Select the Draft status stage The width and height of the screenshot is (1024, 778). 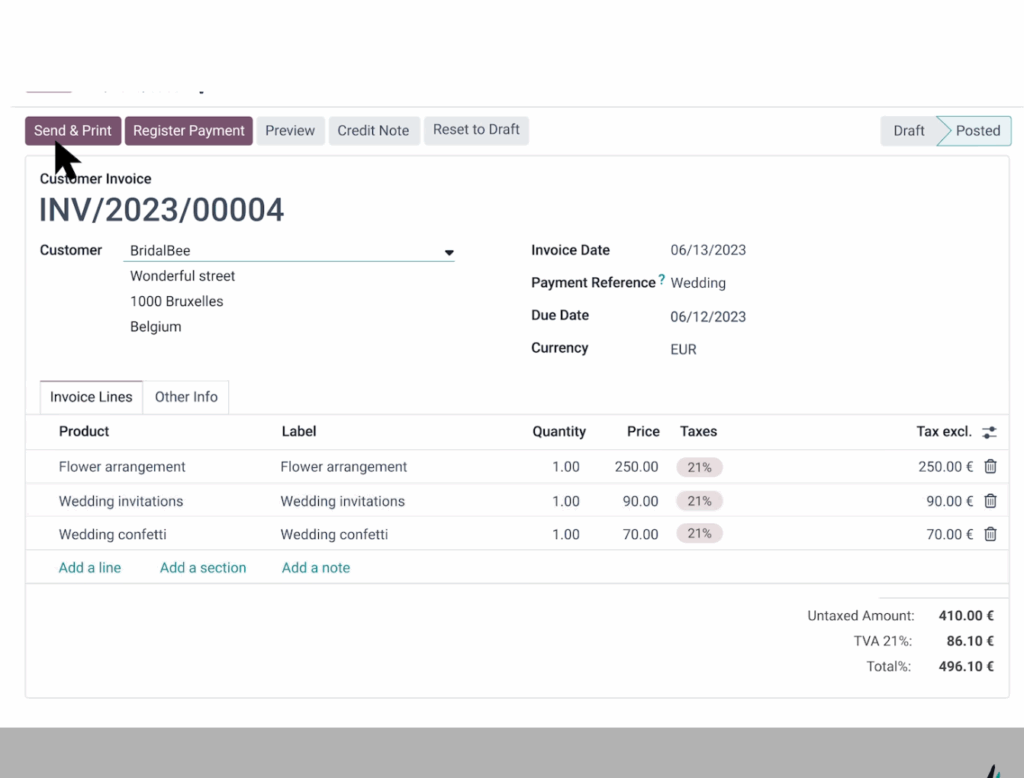click(x=908, y=131)
